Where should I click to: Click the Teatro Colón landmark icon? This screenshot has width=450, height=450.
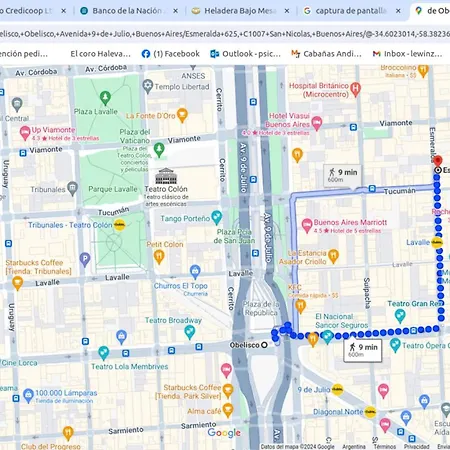(166, 176)
